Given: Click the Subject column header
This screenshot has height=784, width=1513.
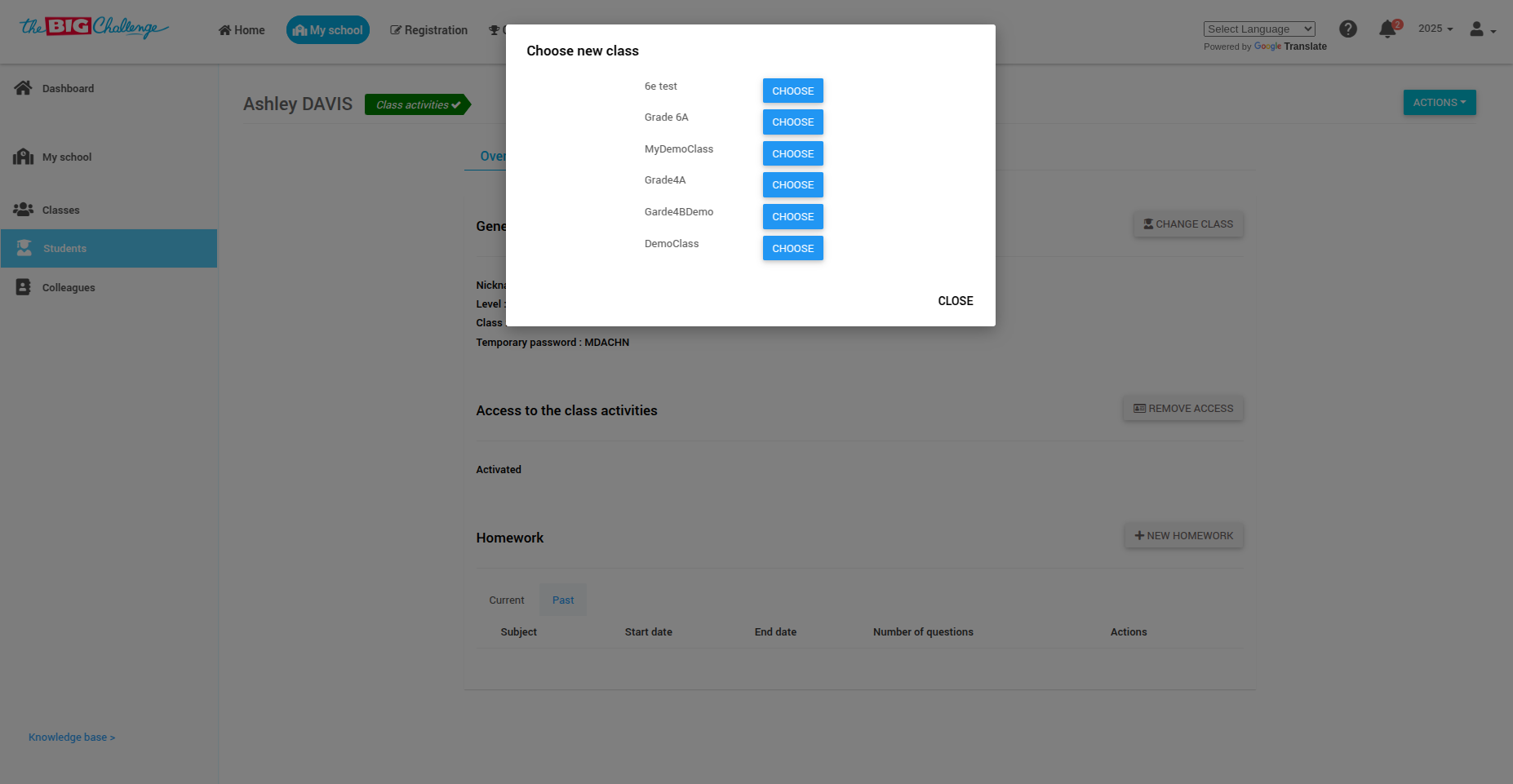Looking at the screenshot, I should pos(519,632).
